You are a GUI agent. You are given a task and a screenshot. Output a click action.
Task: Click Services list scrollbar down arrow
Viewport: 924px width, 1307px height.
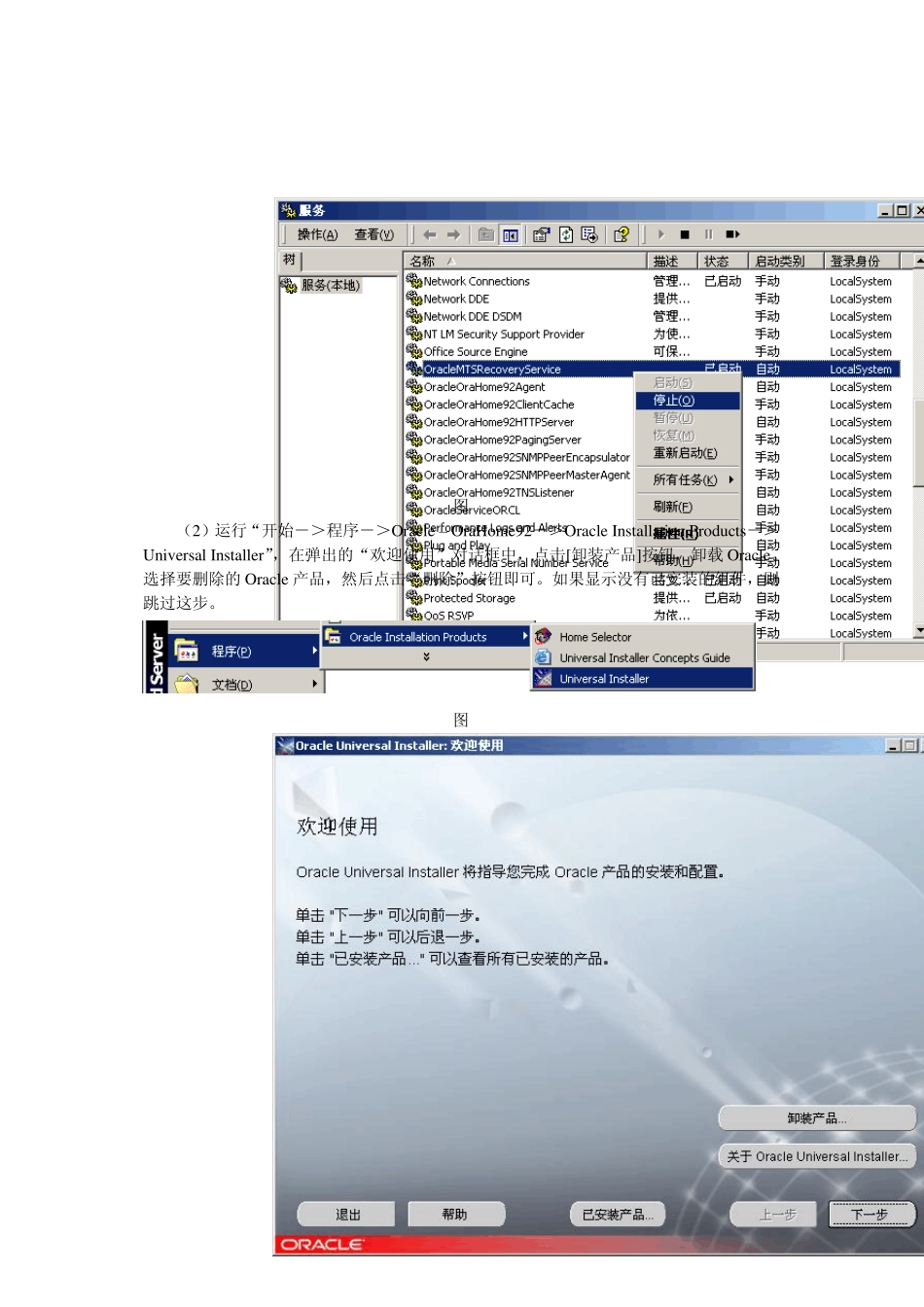point(918,630)
